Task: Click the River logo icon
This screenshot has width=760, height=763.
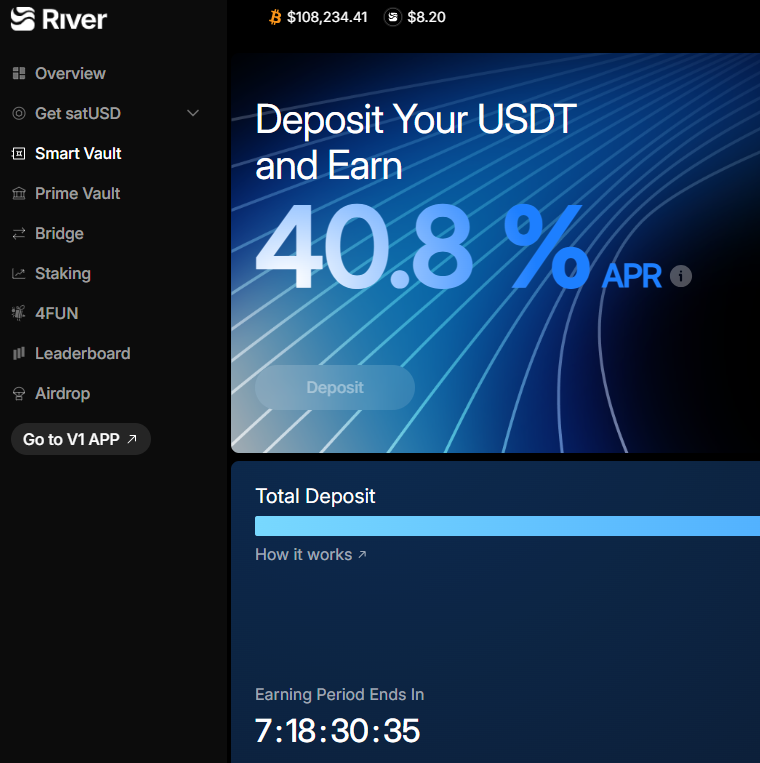Action: [23, 19]
